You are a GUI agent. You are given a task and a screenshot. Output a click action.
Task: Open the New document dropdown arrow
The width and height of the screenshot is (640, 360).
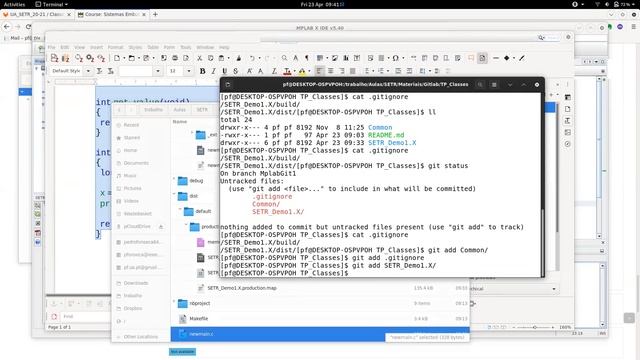click(124, 58)
